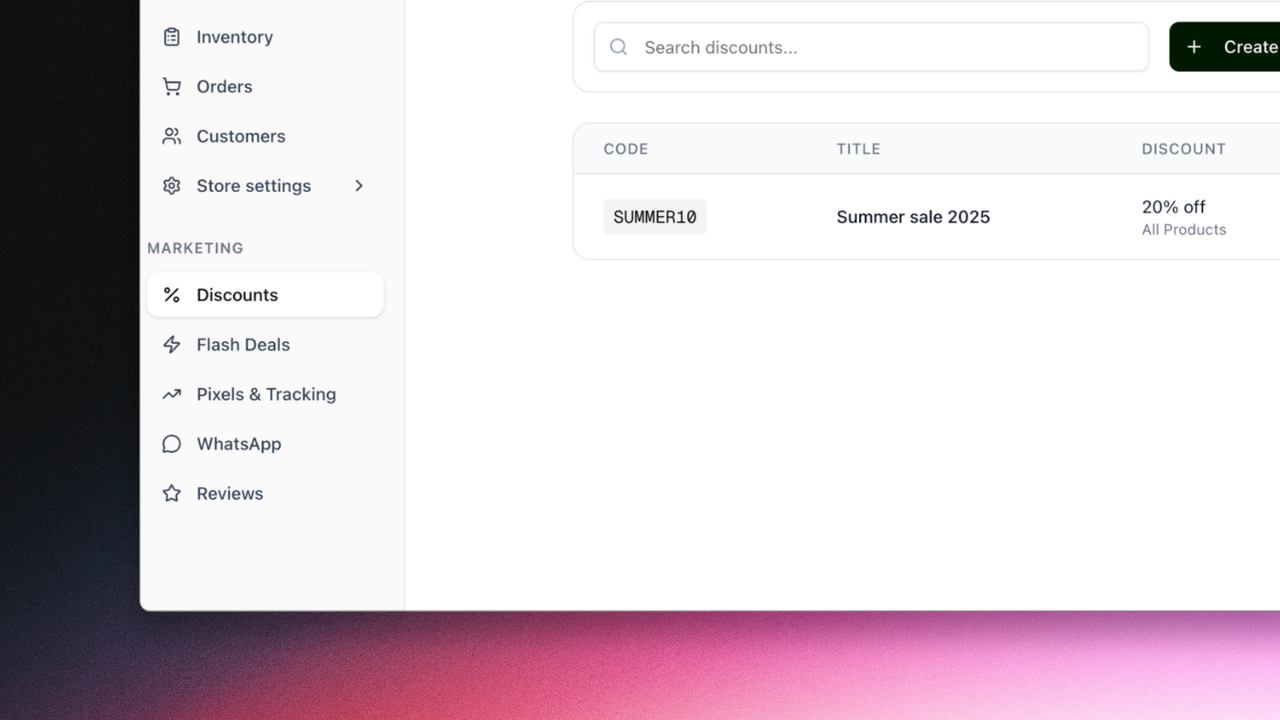Select the SUMMER10 code badge

tap(655, 216)
